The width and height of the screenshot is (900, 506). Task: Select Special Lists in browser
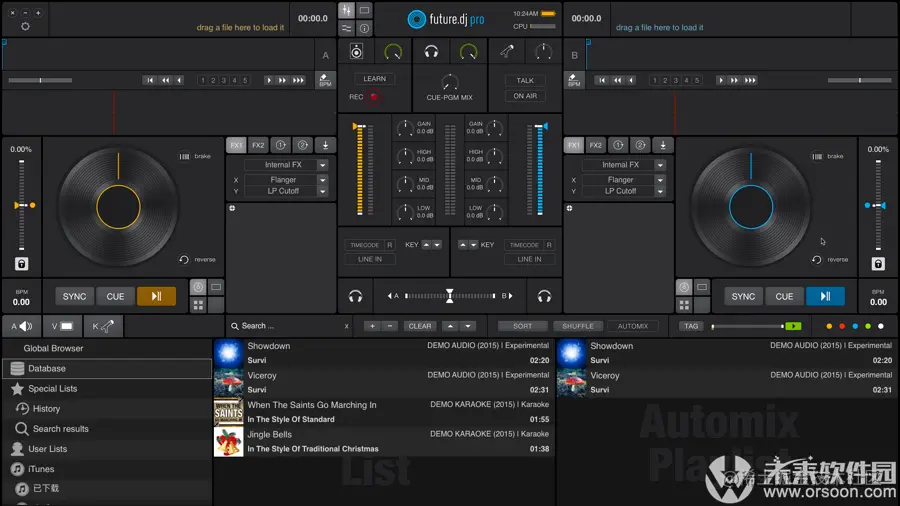pyautogui.click(x=52, y=388)
